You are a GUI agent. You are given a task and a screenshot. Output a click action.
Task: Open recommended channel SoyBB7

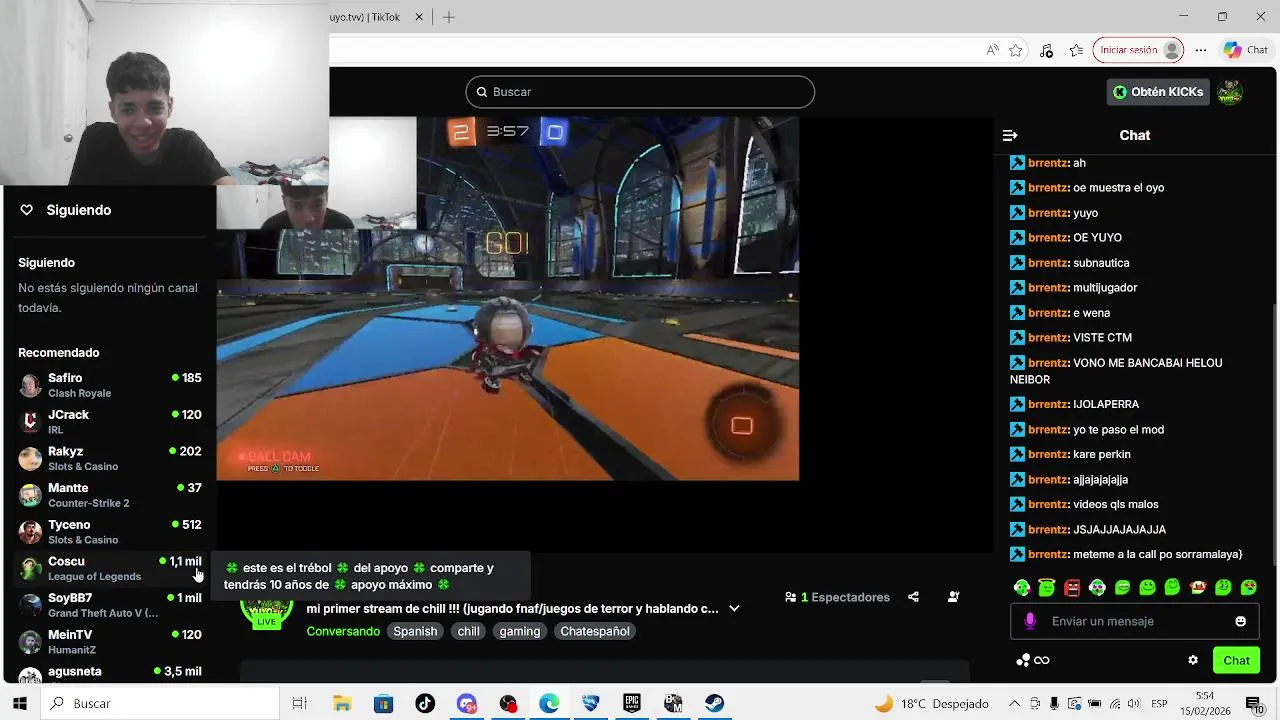click(110, 605)
